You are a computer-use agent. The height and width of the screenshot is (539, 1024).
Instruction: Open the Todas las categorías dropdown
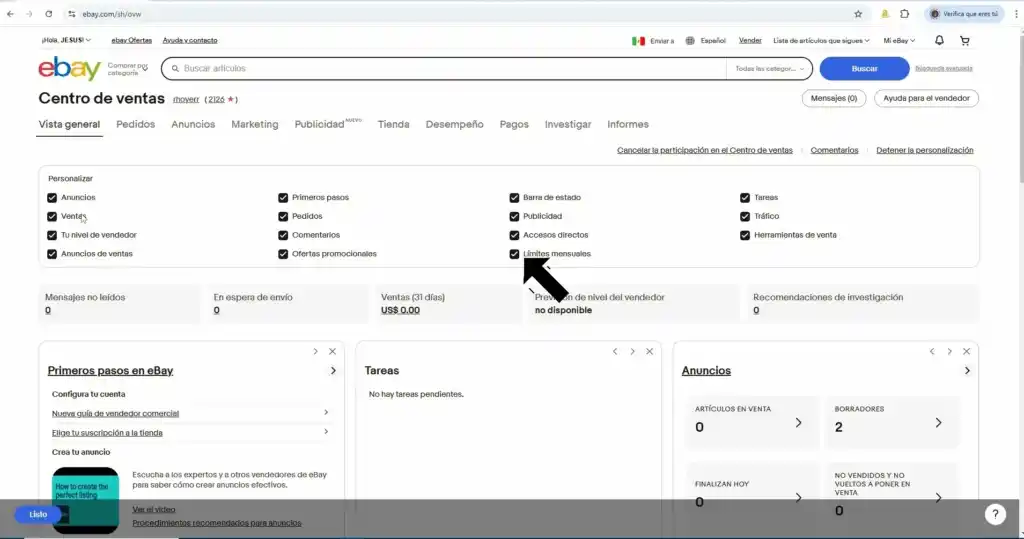point(769,69)
